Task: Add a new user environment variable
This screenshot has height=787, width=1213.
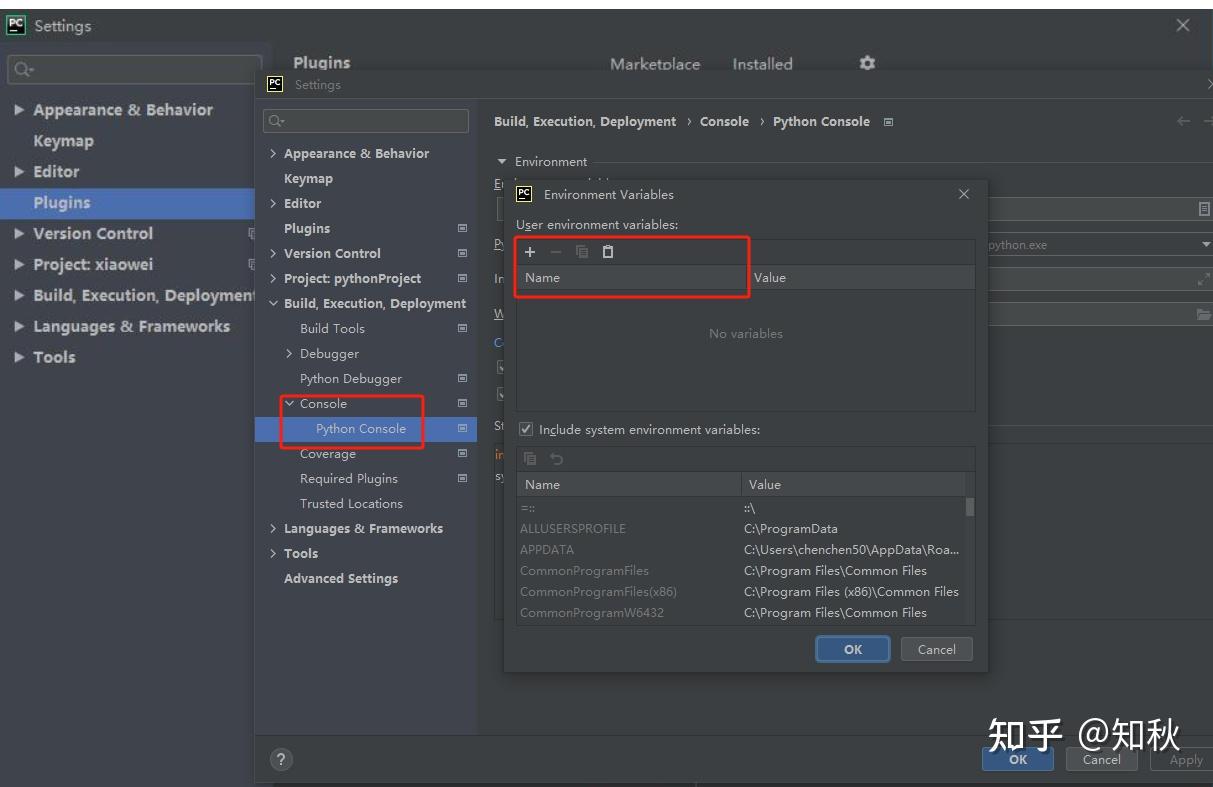Action: tap(530, 252)
